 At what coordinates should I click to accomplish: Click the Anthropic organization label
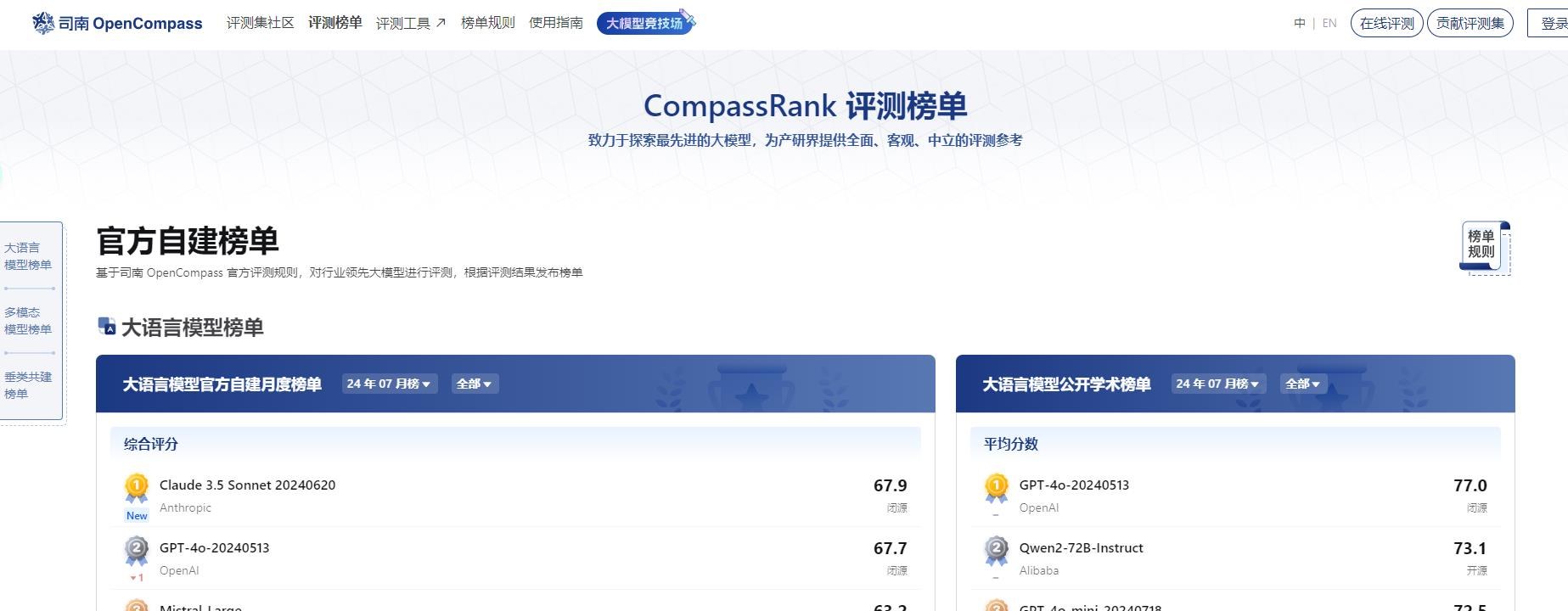(185, 507)
